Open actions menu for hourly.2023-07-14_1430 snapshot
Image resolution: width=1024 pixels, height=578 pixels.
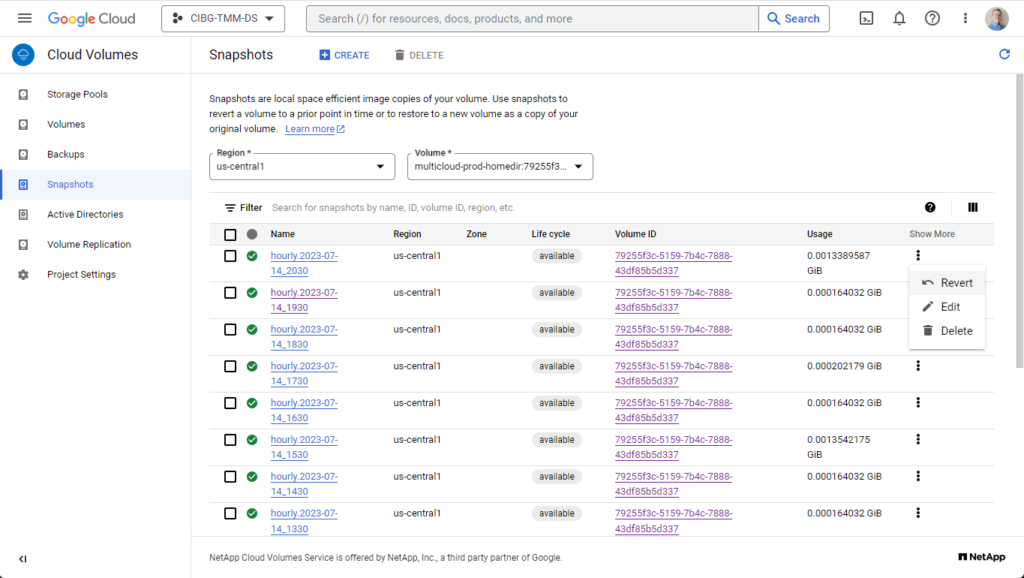pos(918,477)
